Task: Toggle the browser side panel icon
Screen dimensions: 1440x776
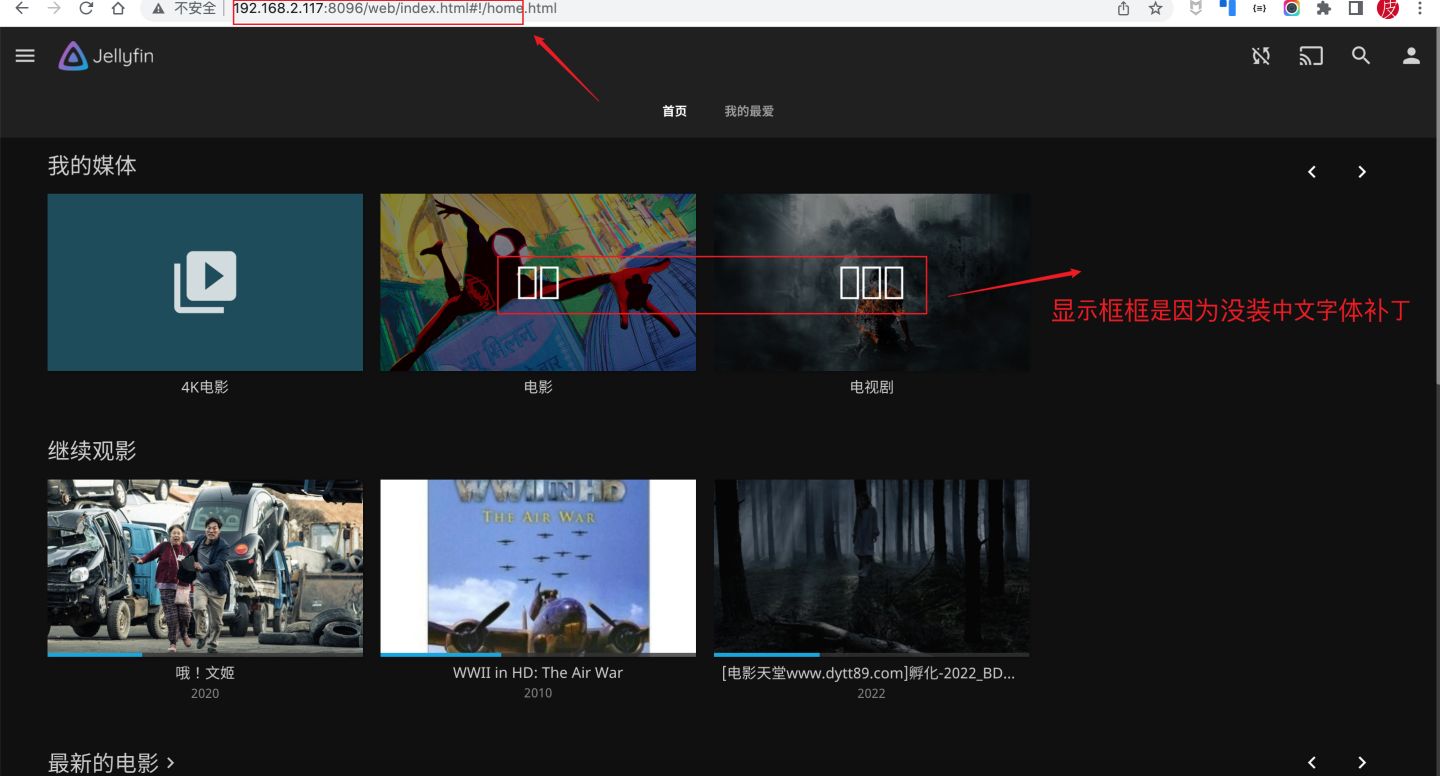Action: [x=1356, y=8]
